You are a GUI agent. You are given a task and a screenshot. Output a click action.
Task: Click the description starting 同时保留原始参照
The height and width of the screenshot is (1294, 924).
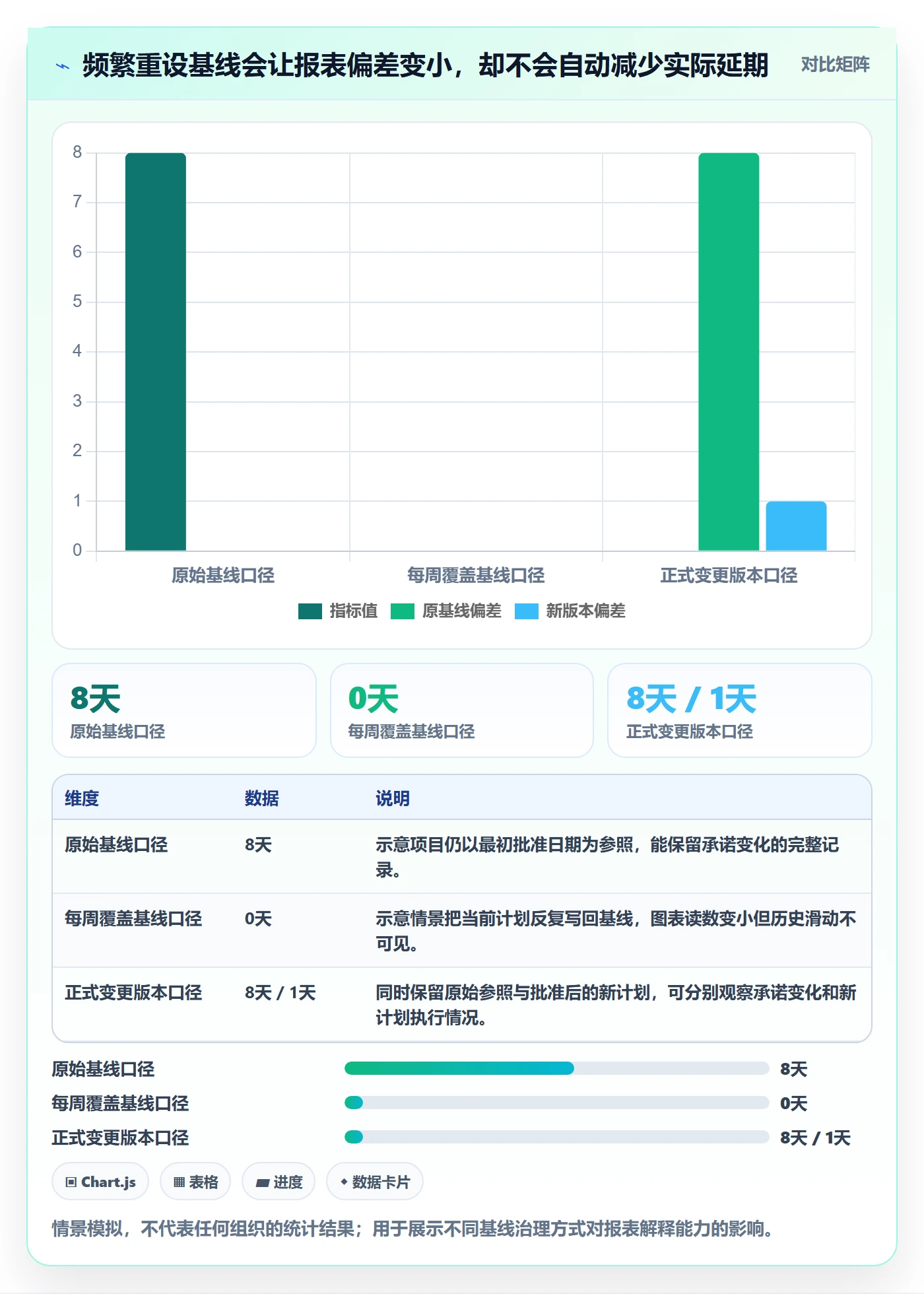tap(616, 1005)
